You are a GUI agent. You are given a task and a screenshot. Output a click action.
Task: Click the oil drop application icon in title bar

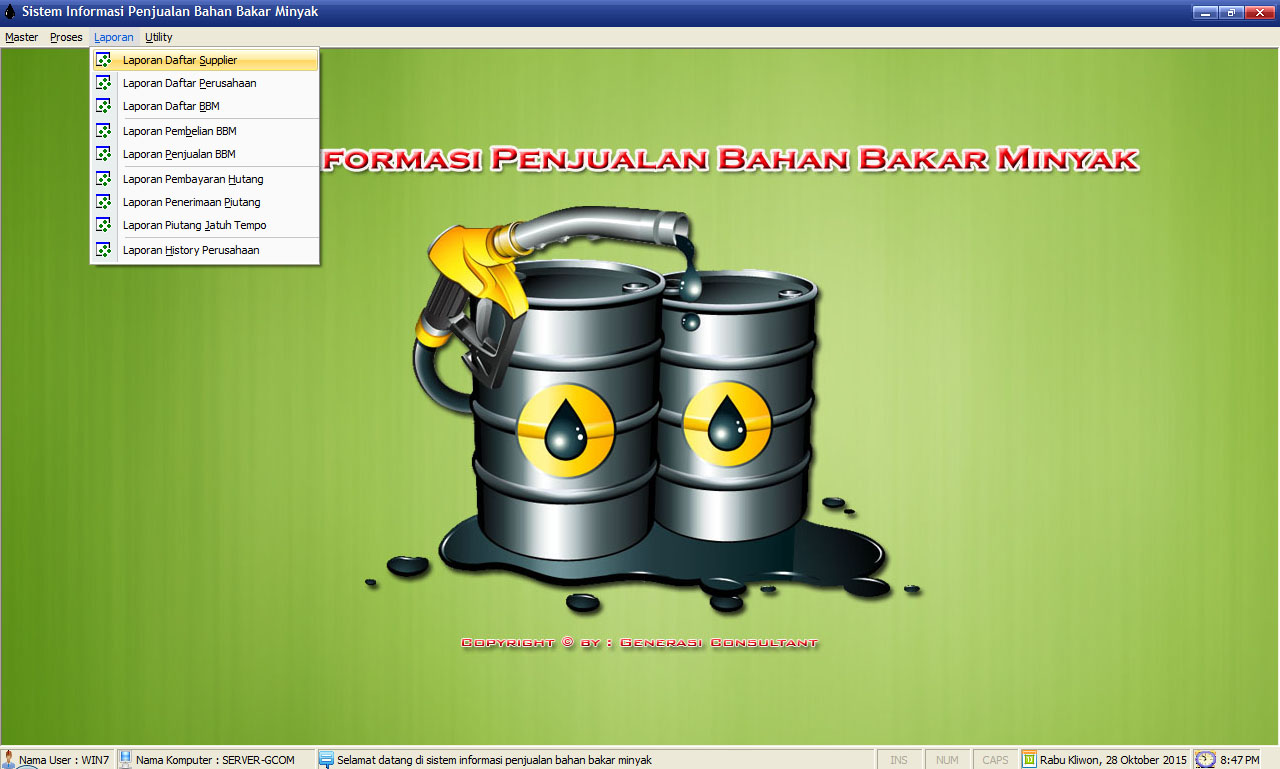10,12
